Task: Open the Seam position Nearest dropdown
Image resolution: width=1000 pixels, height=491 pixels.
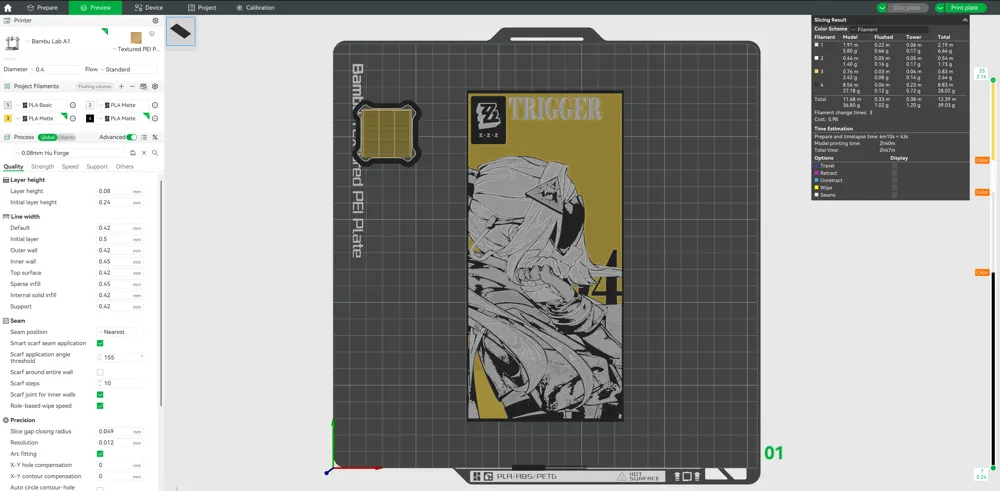Action: 120,332
